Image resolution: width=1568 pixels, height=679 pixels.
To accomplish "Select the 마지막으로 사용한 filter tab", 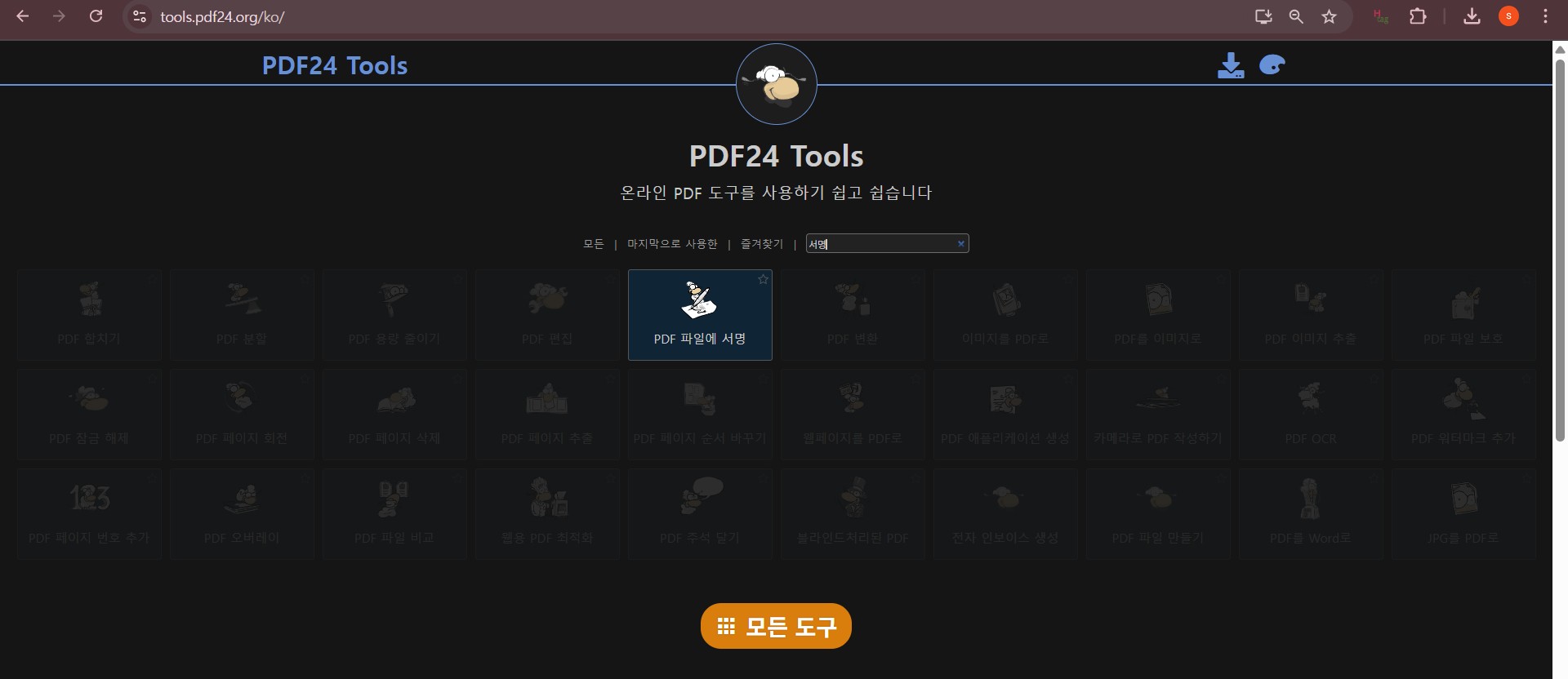I will pos(672,244).
